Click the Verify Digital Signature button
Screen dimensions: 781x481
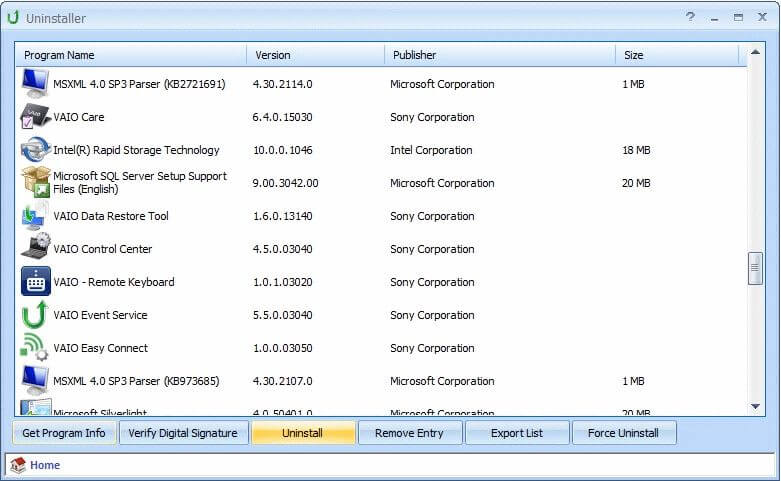pyautogui.click(x=184, y=433)
